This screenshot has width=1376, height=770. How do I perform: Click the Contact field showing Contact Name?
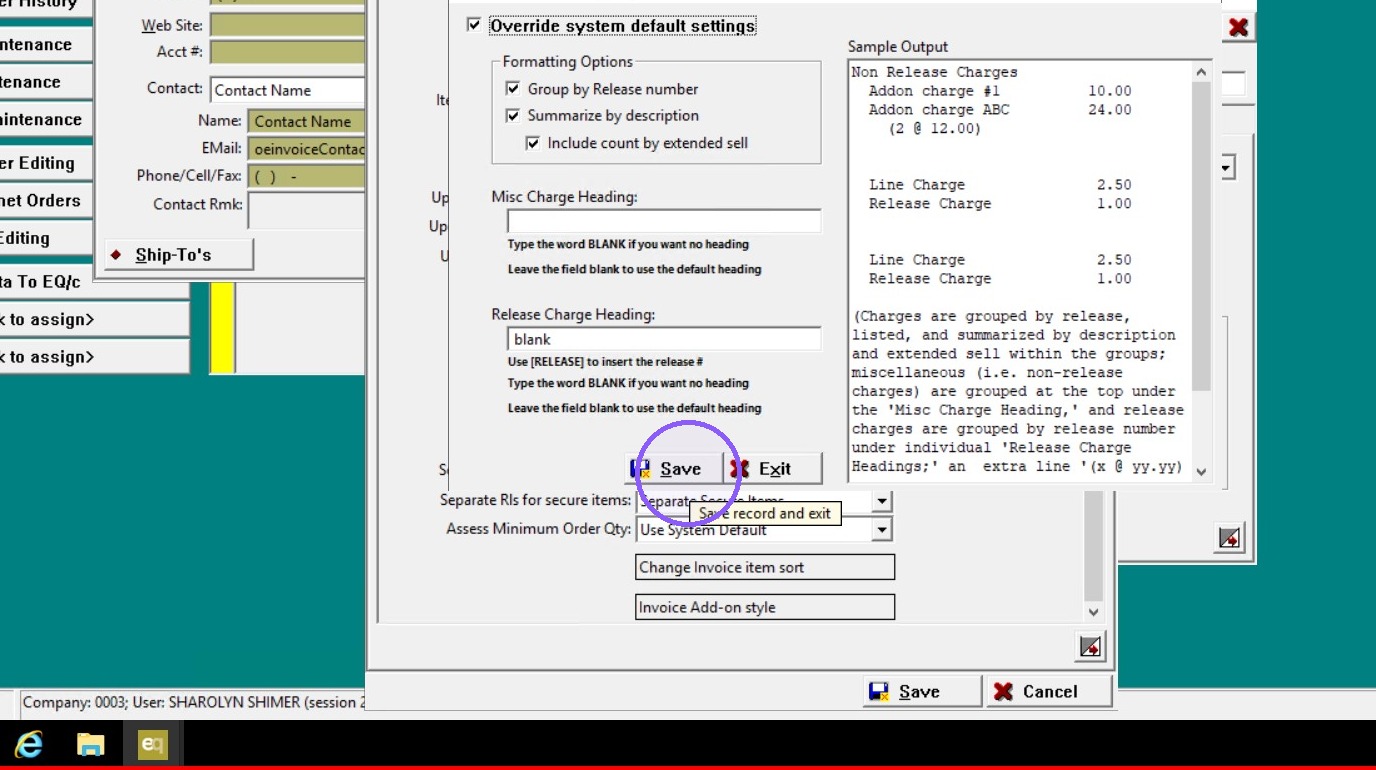pos(288,90)
